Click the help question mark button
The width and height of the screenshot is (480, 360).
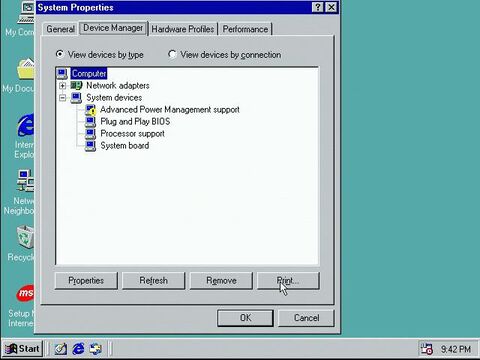pyautogui.click(x=318, y=7)
